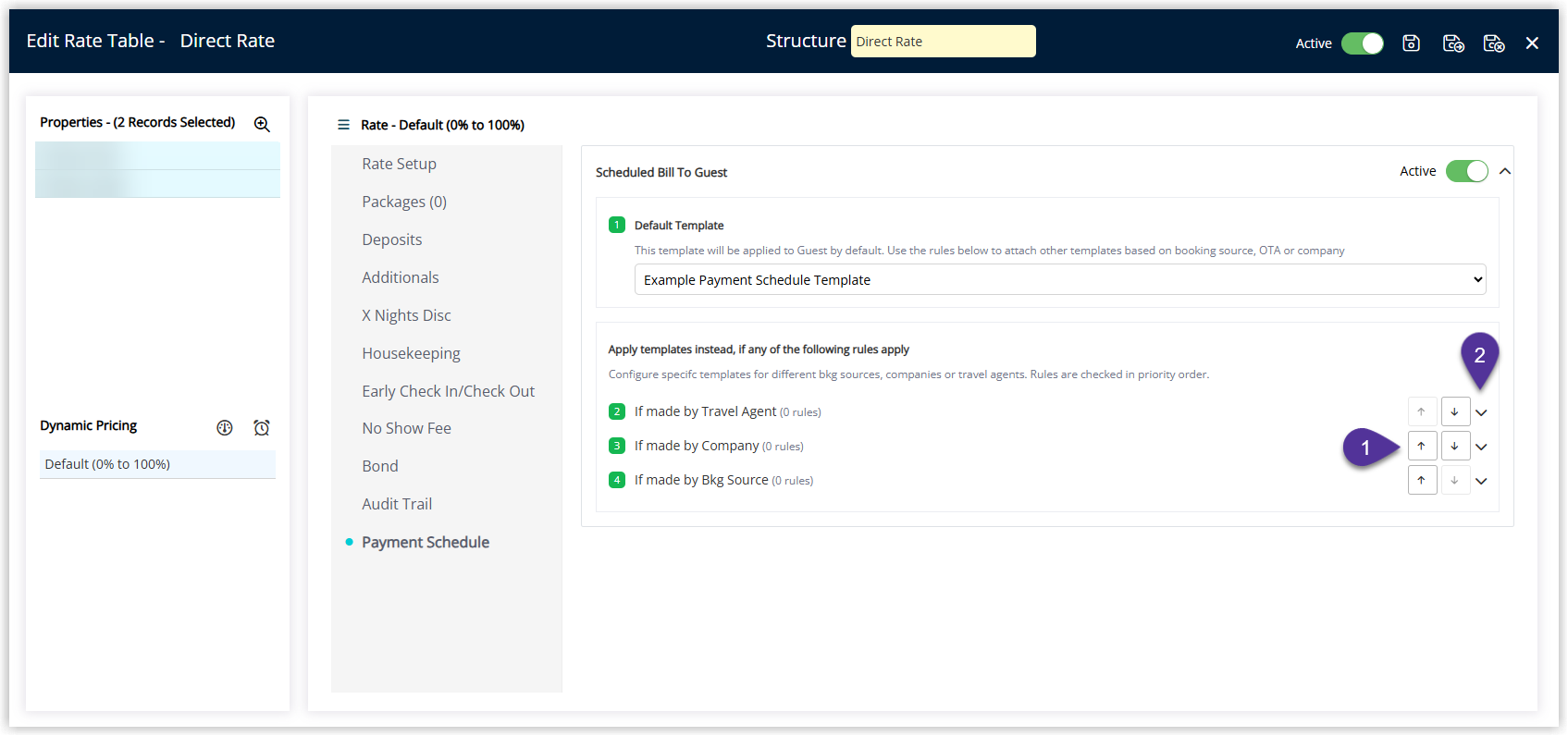Open the Rate Setup section
Image resolution: width=1568 pixels, height=736 pixels.
399,164
